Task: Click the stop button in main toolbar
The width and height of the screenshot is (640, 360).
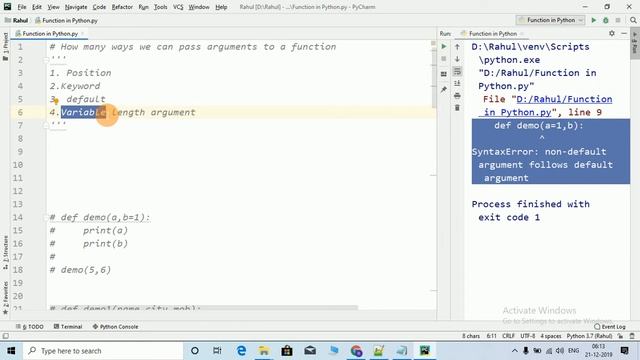Action: coord(618,20)
